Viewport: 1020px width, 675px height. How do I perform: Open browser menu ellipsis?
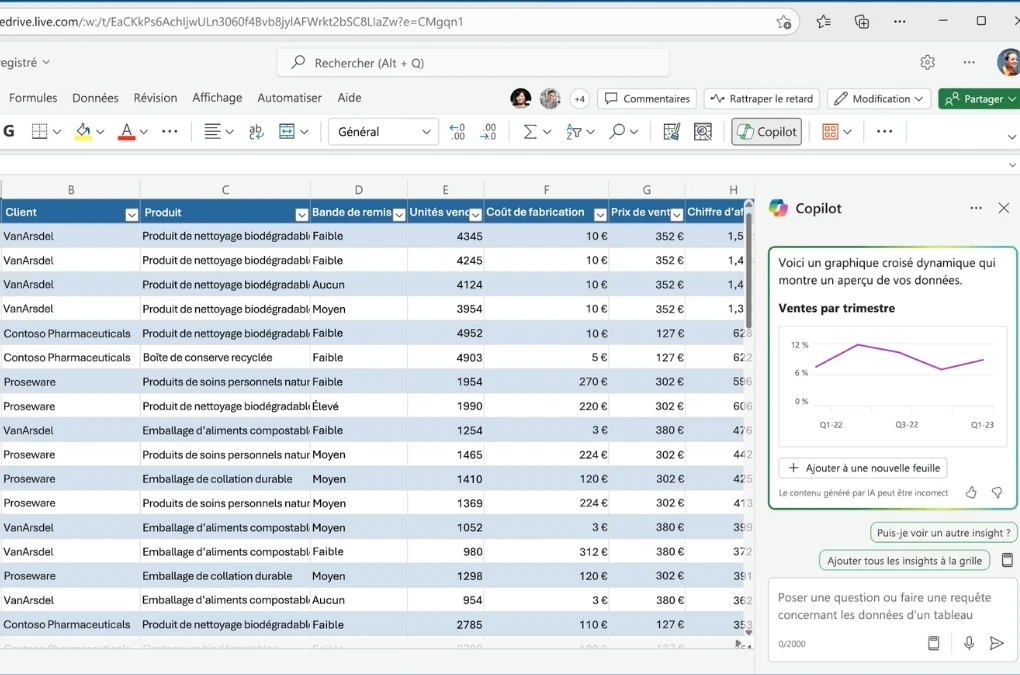coord(900,21)
